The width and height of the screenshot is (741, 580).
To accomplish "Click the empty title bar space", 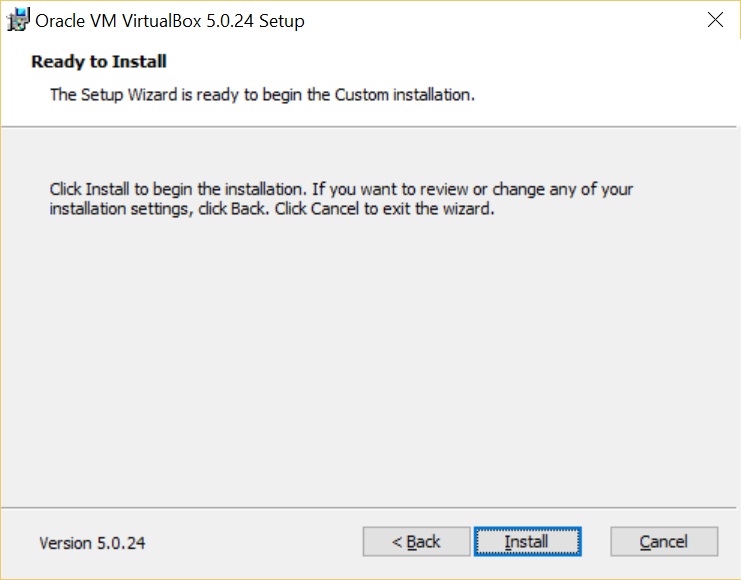I will [x=500, y=20].
